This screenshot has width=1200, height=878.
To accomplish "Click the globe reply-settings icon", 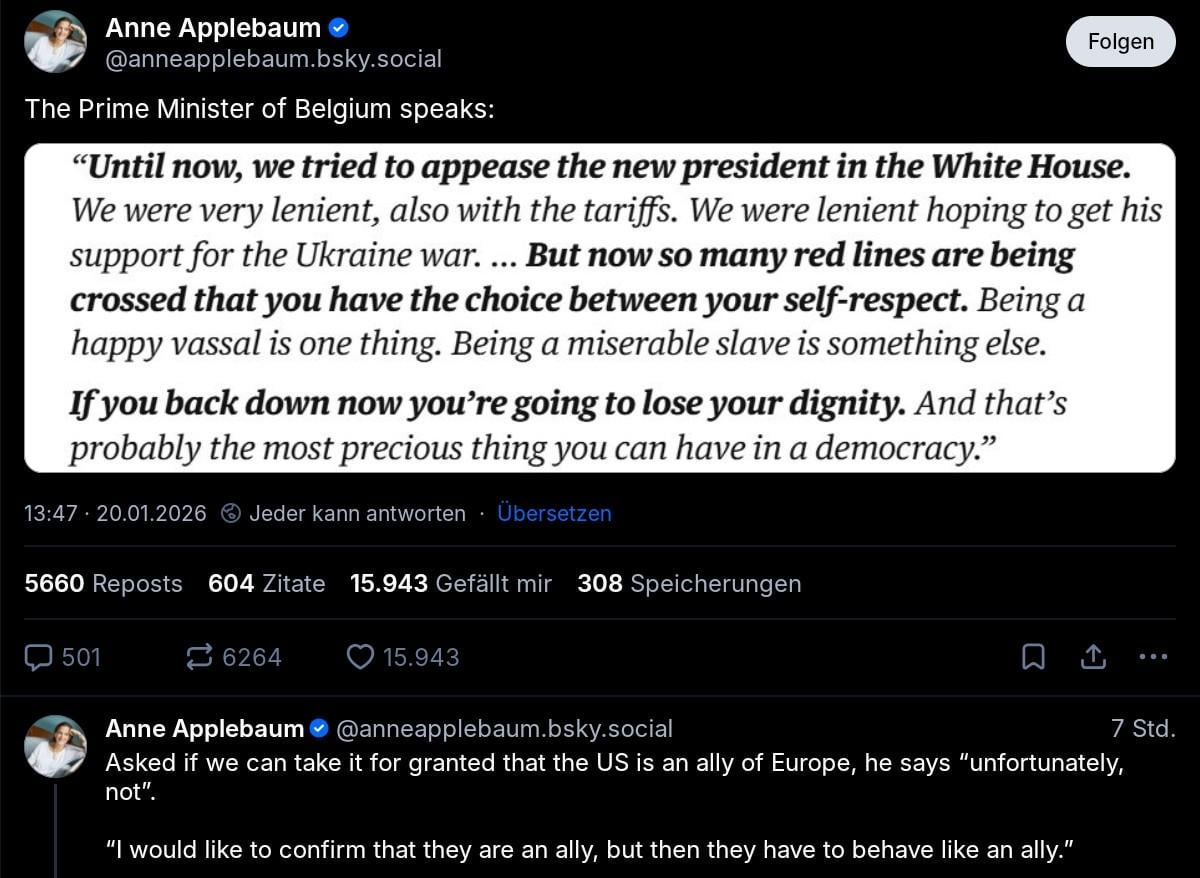I will pyautogui.click(x=231, y=514).
